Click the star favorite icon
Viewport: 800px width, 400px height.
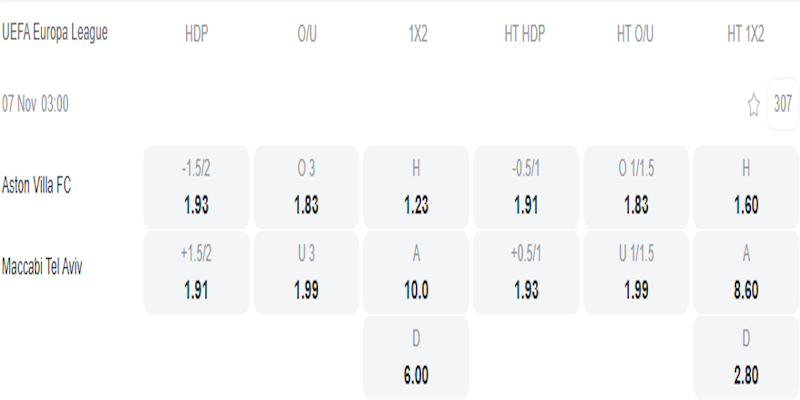click(x=754, y=105)
